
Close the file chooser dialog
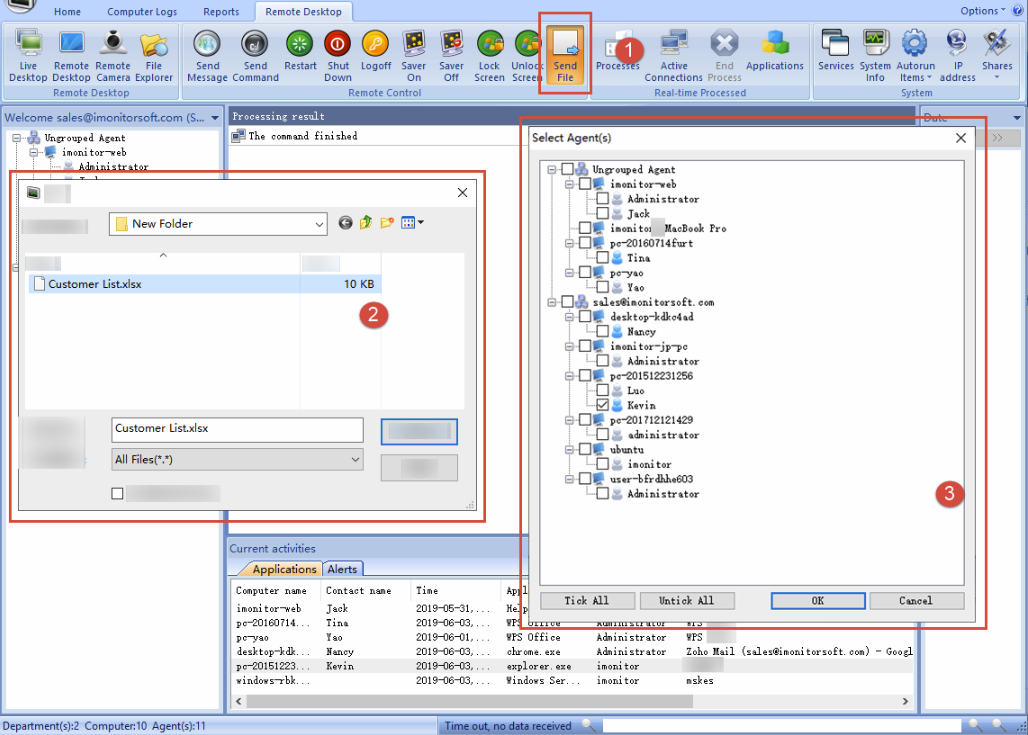coord(462,192)
